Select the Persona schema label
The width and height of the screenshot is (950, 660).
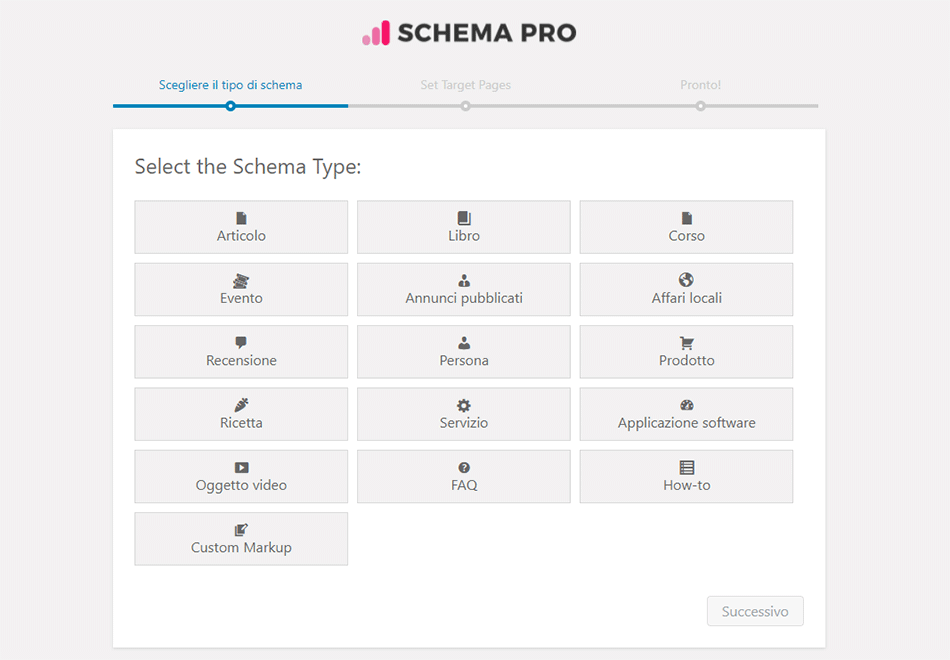coord(464,361)
